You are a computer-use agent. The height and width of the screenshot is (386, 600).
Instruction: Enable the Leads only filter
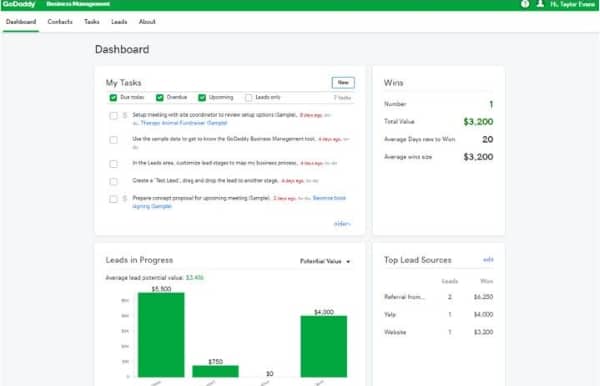pyautogui.click(x=249, y=98)
